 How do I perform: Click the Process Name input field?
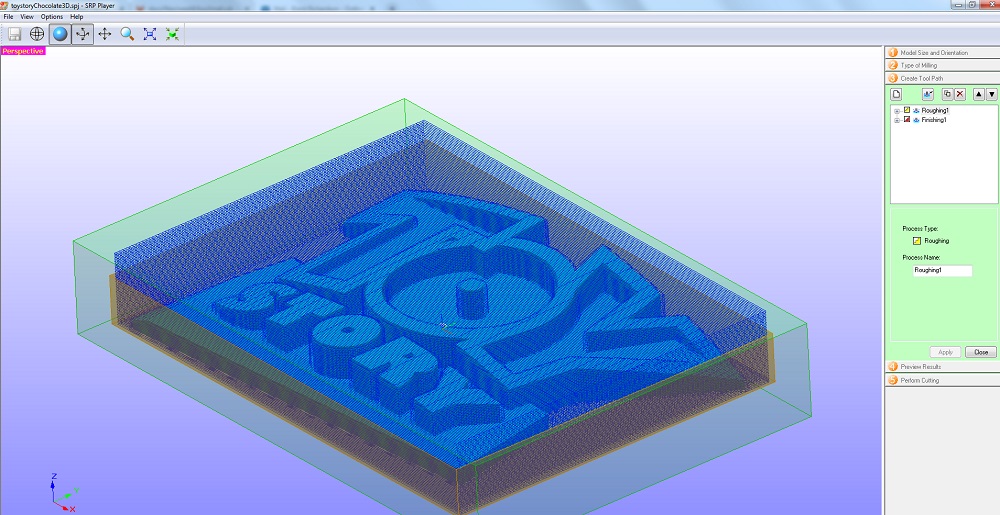pyautogui.click(x=943, y=270)
